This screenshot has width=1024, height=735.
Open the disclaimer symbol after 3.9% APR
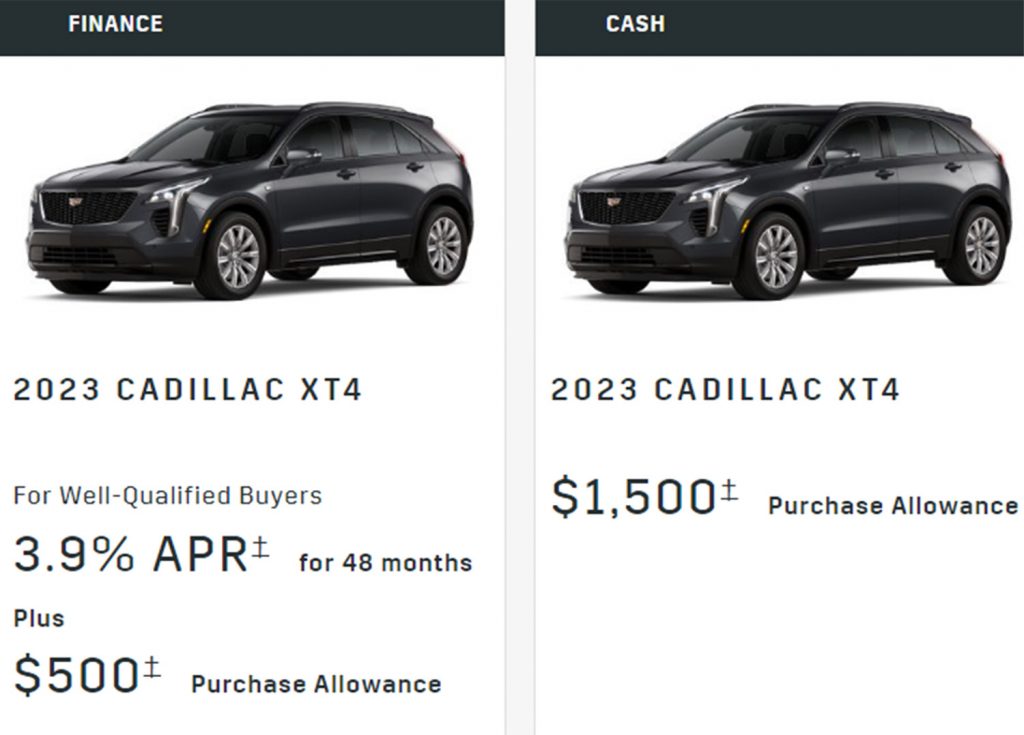coord(260,547)
